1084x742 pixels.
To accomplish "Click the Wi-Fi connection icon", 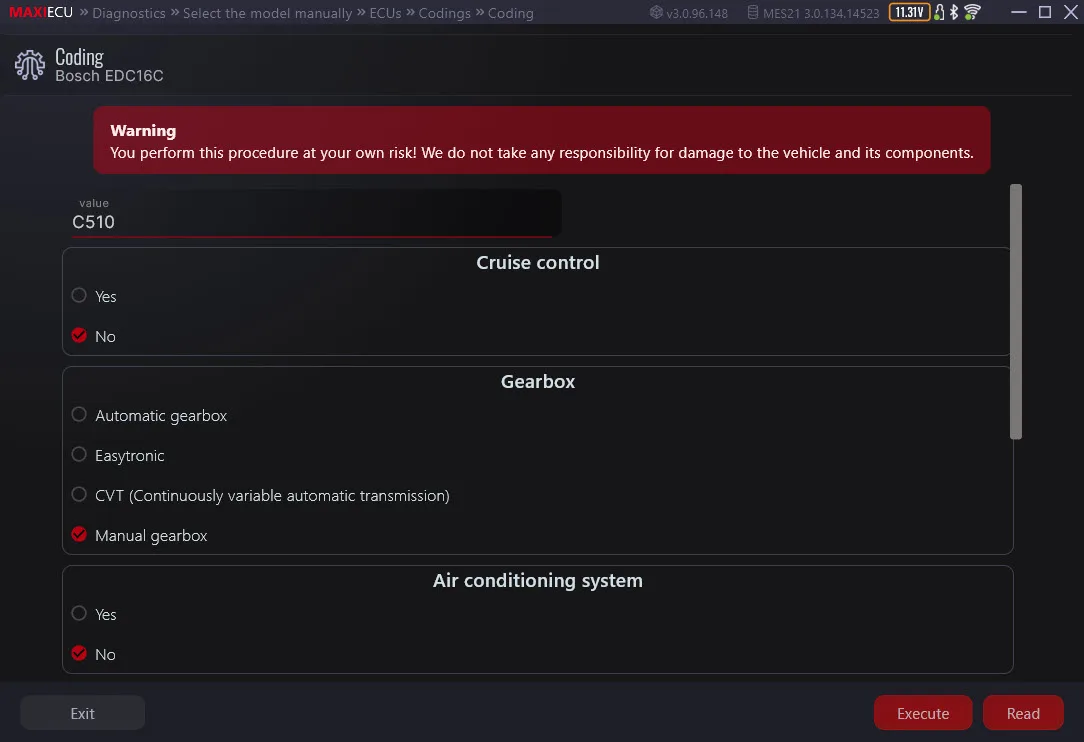I will coord(971,12).
